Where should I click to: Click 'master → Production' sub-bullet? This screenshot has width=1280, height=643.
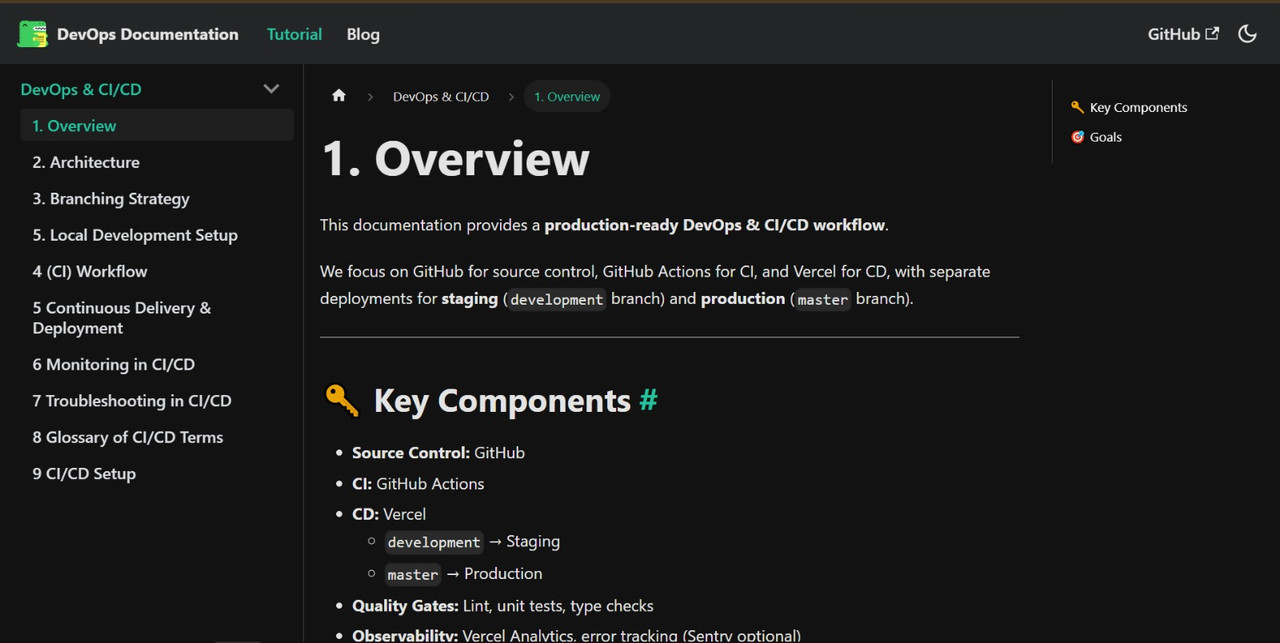464,574
